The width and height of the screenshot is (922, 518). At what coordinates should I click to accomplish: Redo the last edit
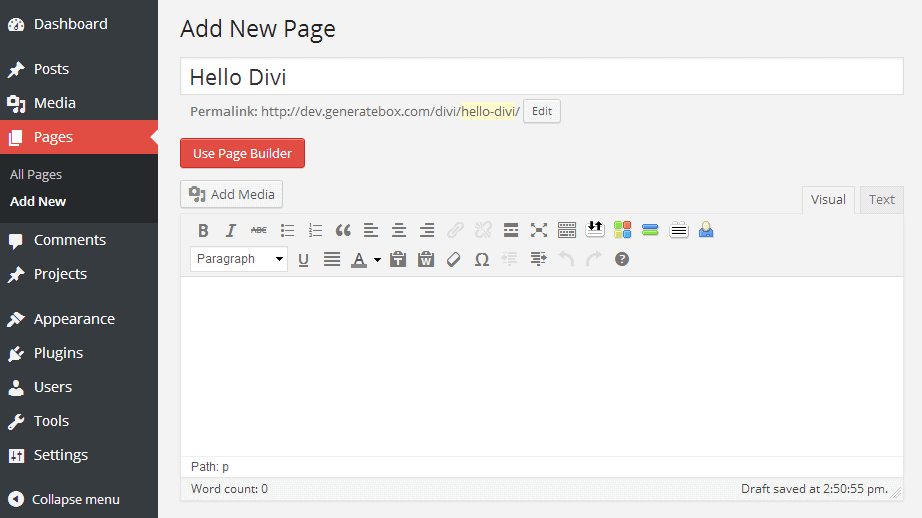(x=594, y=259)
